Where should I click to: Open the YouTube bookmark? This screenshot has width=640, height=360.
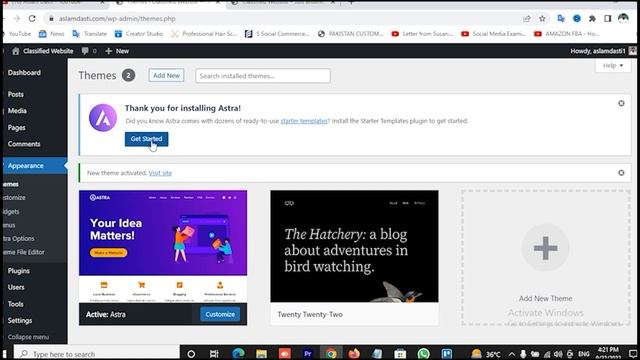[19, 34]
